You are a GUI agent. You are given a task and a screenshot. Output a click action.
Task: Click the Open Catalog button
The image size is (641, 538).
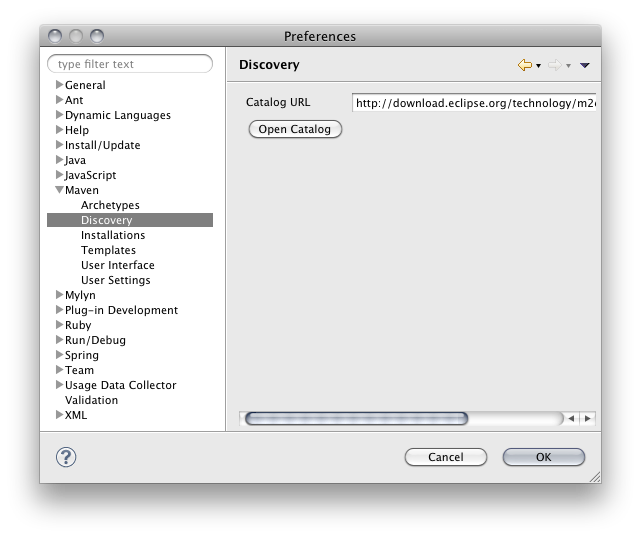coord(295,129)
